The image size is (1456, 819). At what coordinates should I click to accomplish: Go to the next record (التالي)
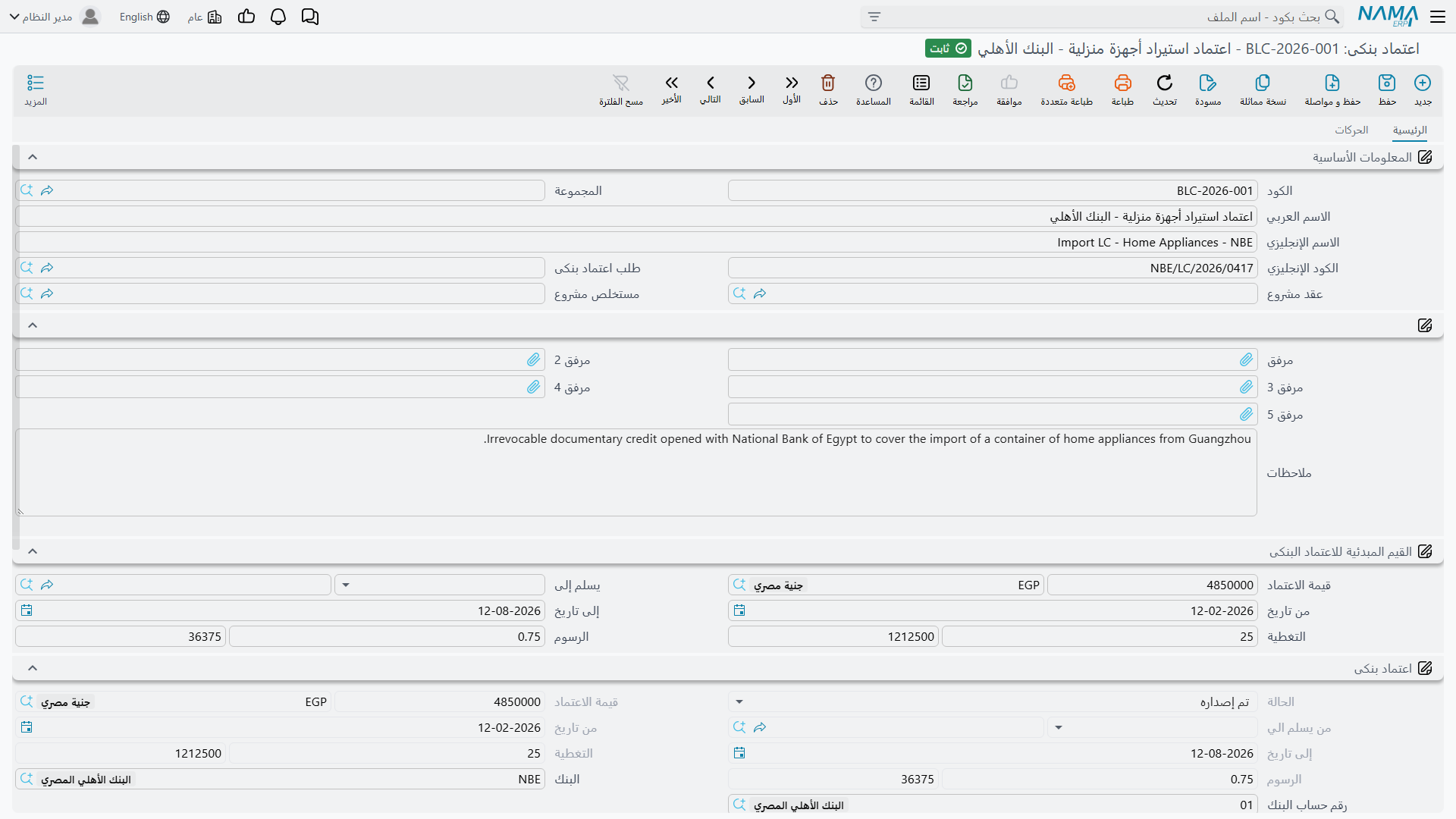[x=711, y=89]
